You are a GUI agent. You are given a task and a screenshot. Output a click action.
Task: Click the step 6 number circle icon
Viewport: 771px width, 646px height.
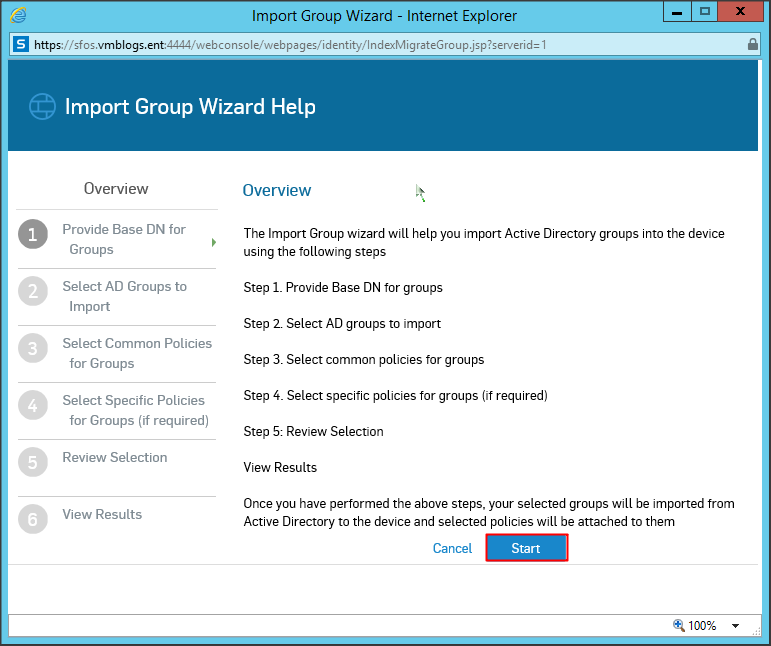click(x=33, y=520)
